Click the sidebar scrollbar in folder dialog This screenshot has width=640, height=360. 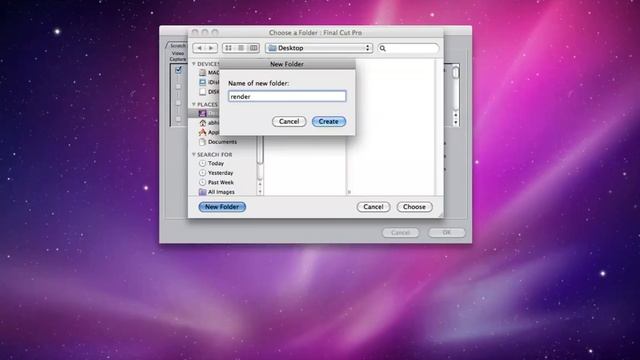point(260,165)
